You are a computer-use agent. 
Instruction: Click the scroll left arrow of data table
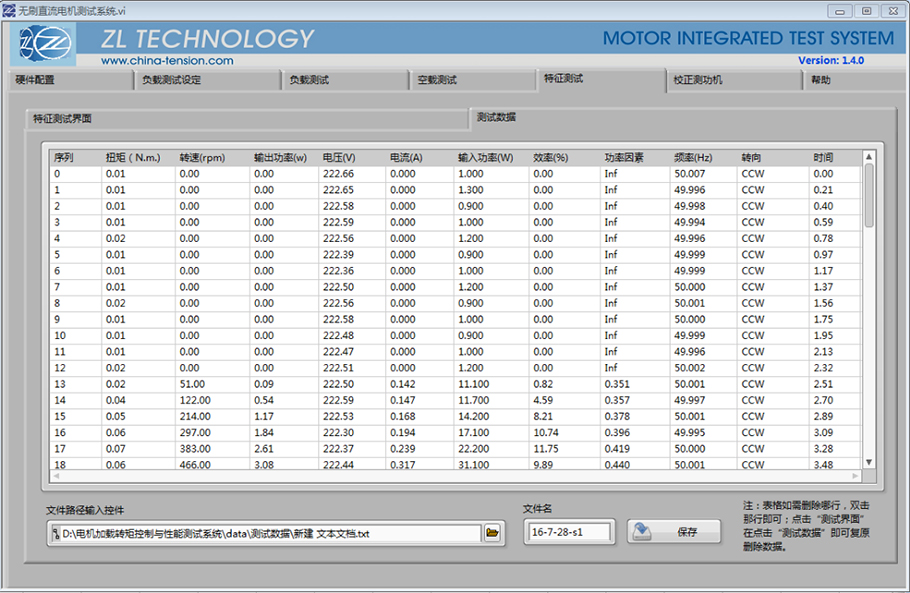[57, 476]
